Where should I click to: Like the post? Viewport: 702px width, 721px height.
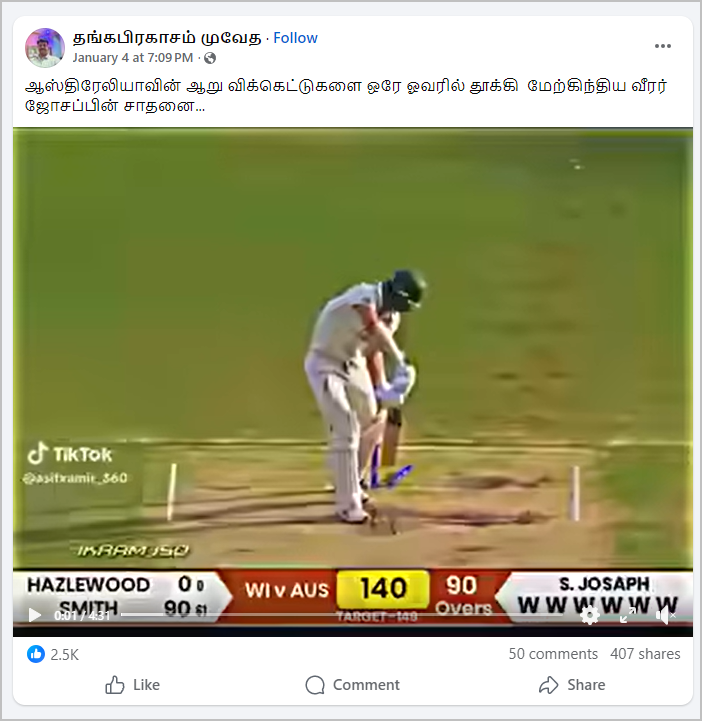(132, 685)
